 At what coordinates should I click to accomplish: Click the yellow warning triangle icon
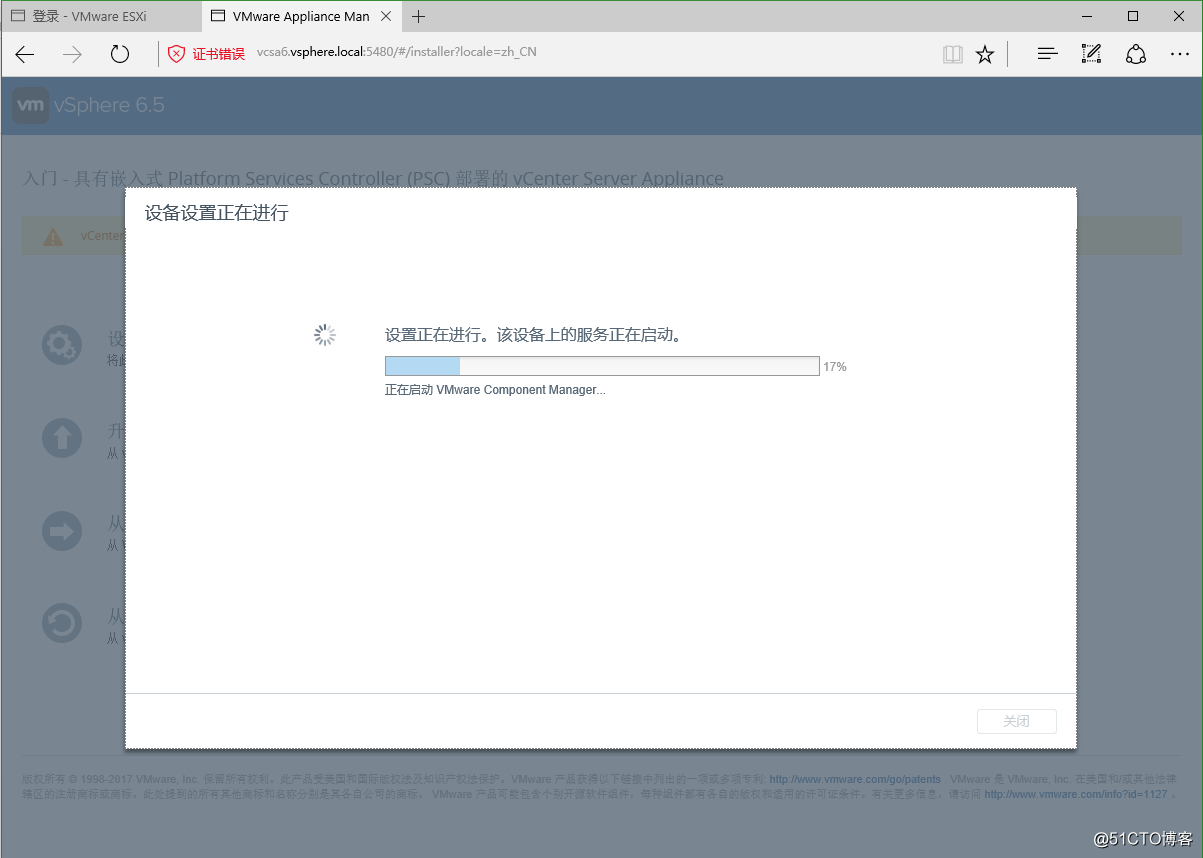pos(52,237)
